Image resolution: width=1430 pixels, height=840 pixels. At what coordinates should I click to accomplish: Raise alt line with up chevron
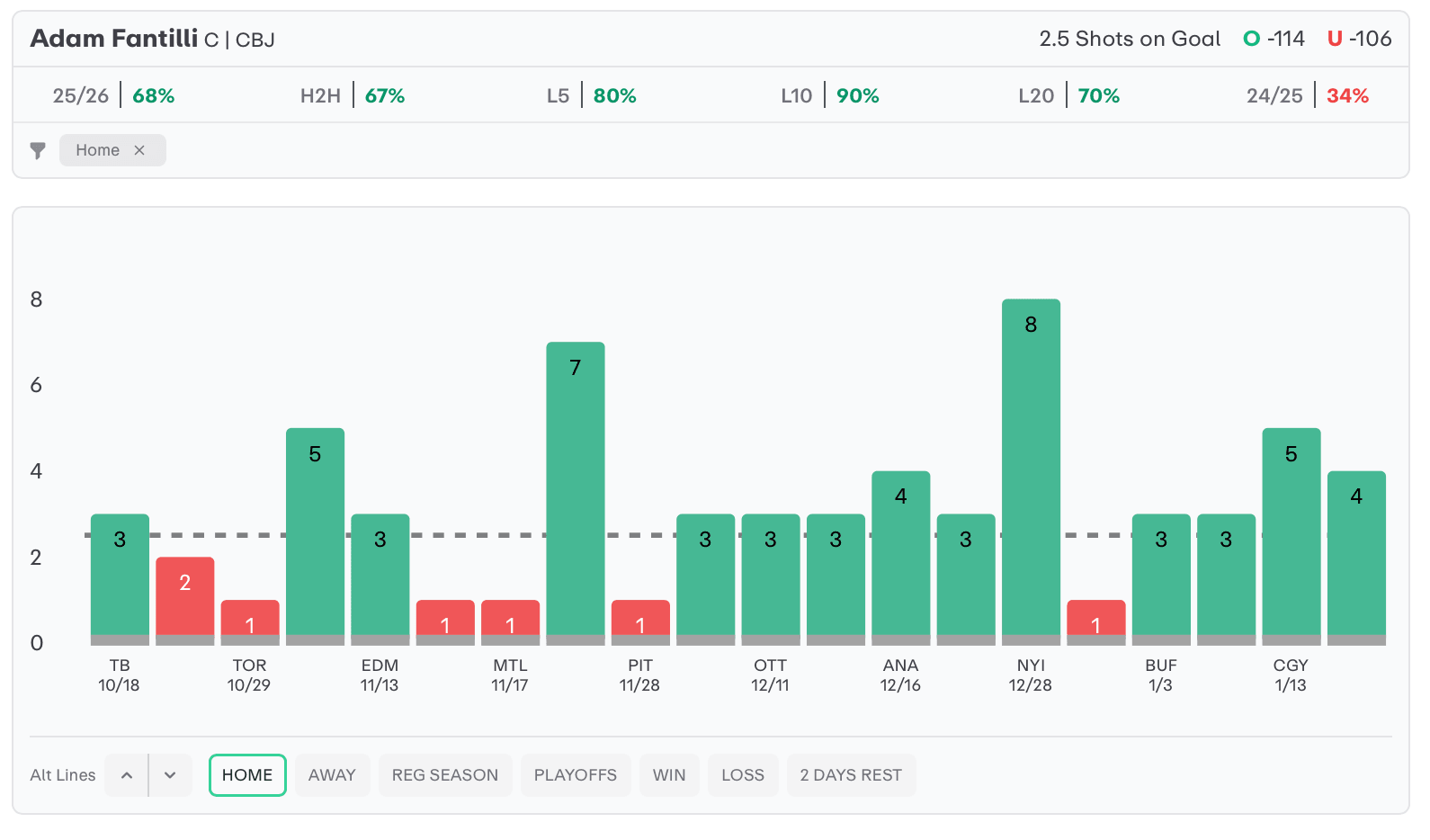[x=127, y=775]
